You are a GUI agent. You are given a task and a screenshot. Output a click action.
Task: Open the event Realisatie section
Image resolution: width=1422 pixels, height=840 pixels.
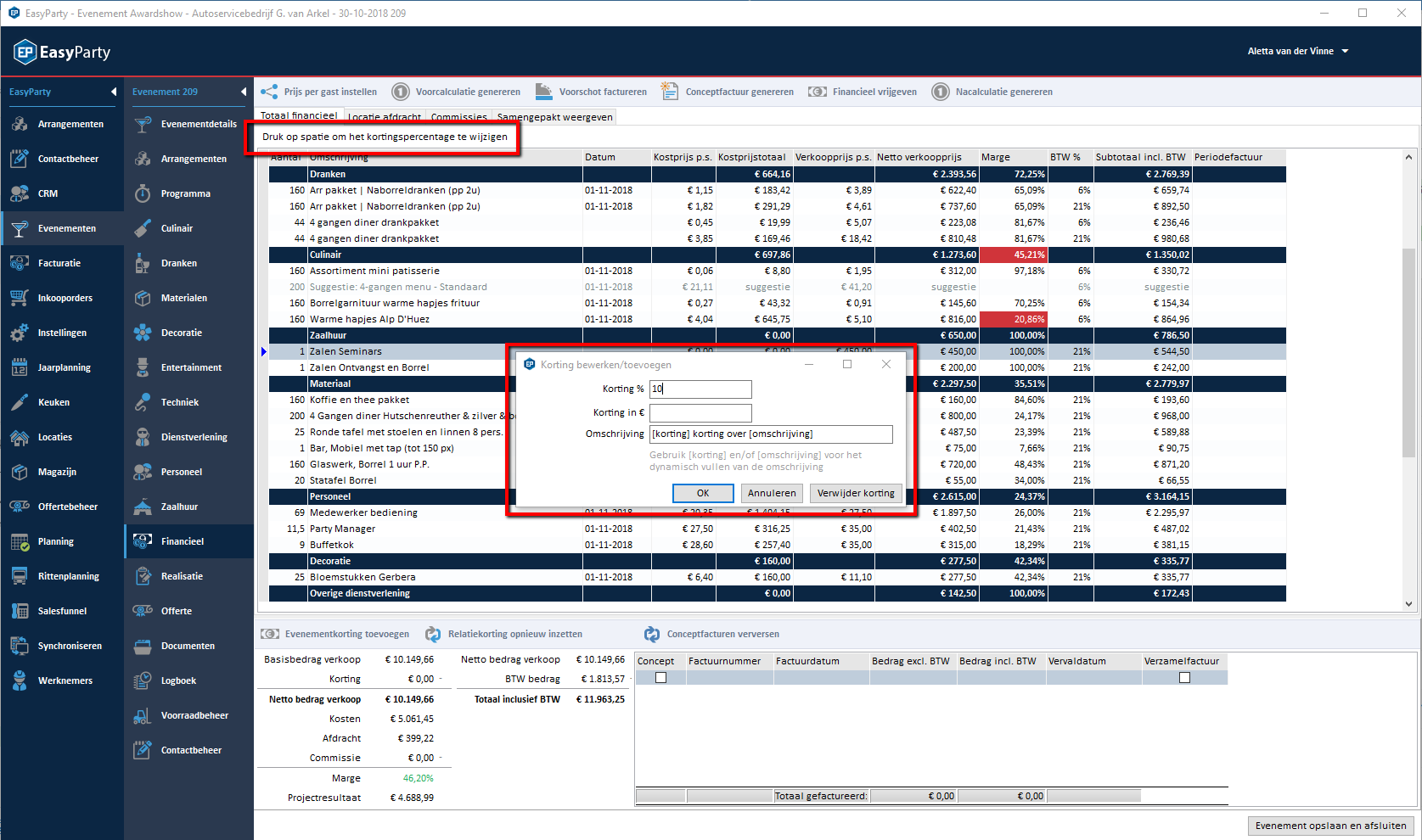click(188, 576)
